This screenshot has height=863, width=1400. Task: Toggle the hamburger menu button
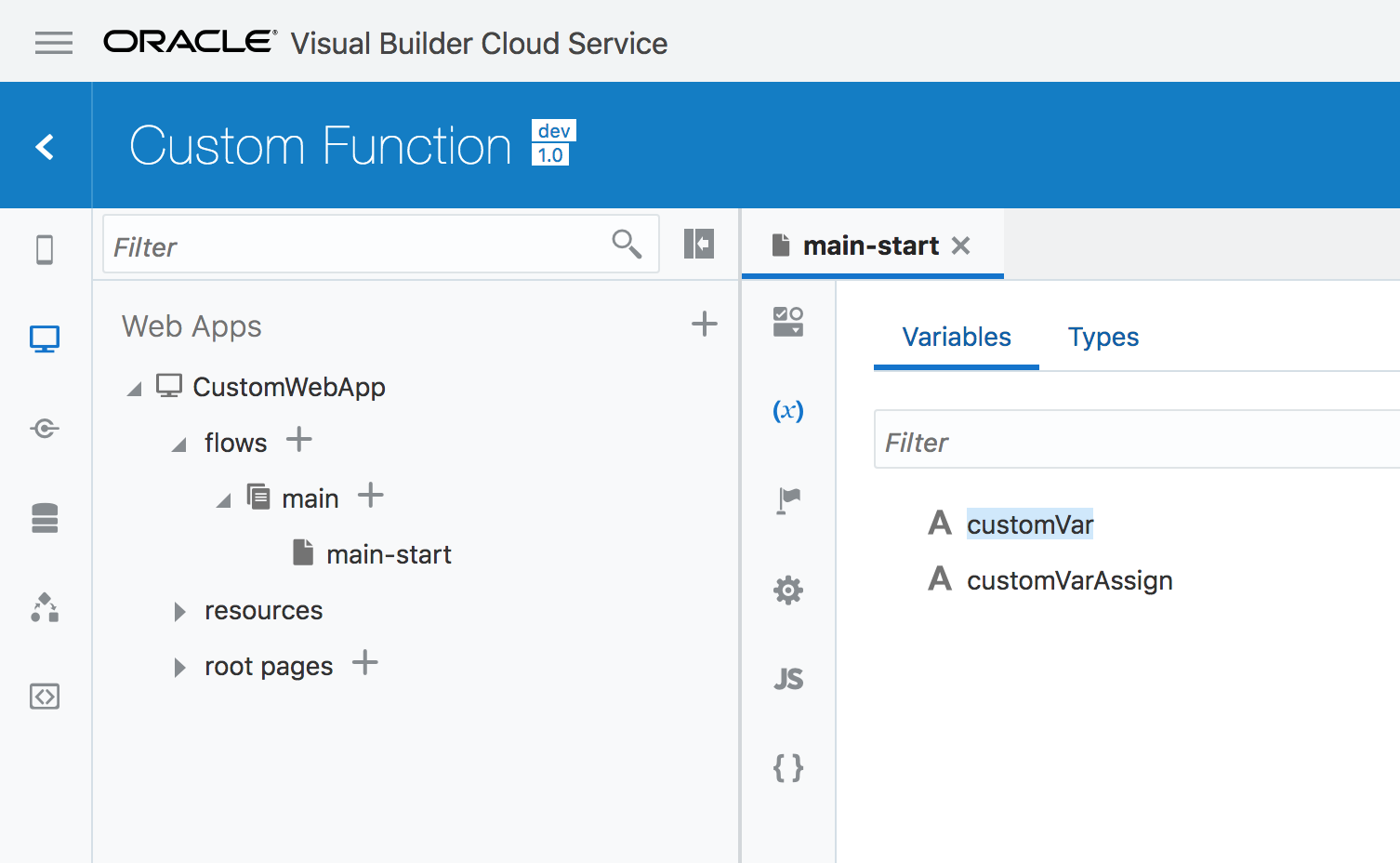coord(53,42)
